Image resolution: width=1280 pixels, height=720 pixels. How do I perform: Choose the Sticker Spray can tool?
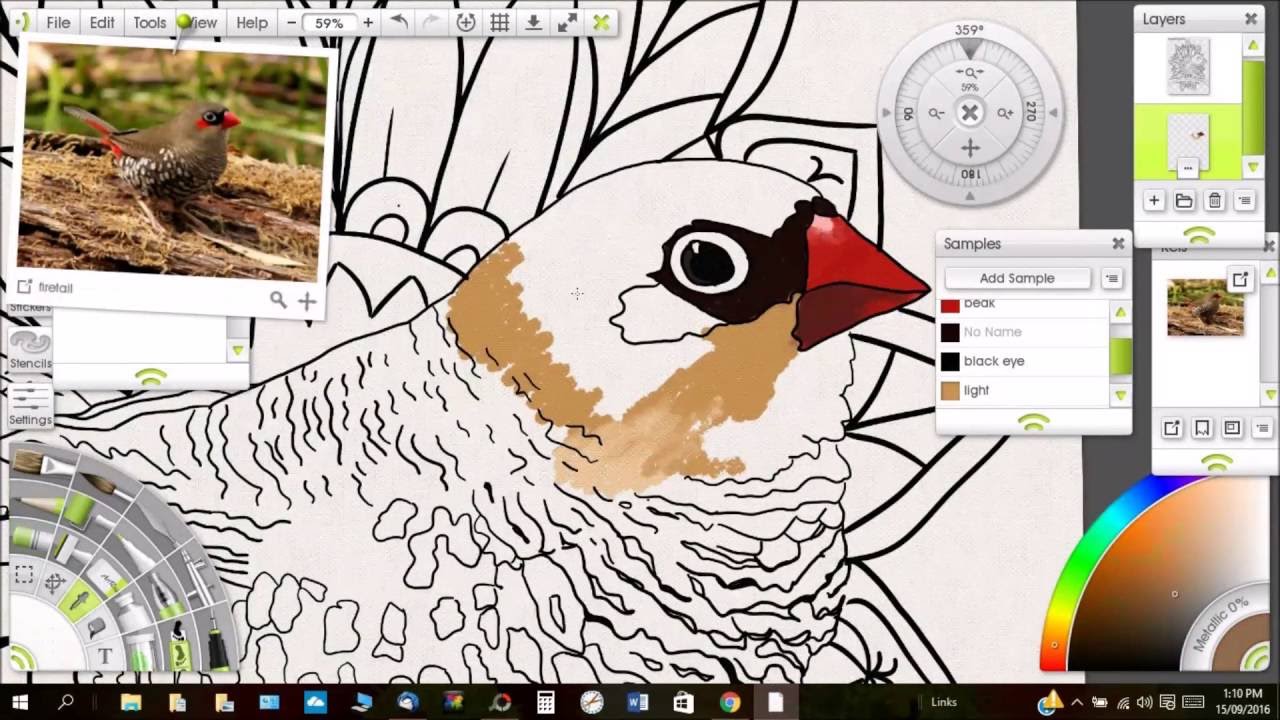[181, 648]
